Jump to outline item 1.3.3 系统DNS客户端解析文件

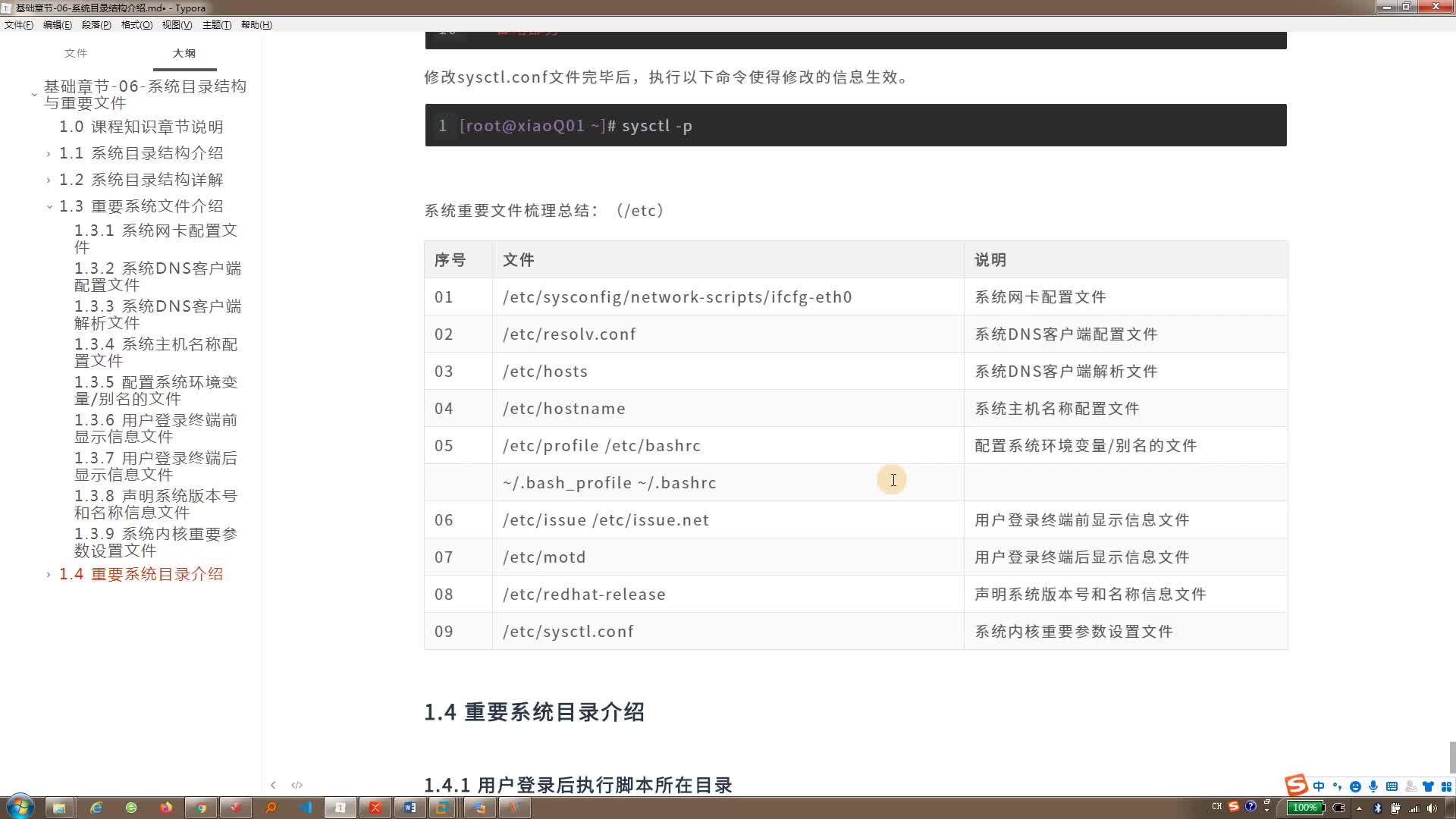(158, 314)
